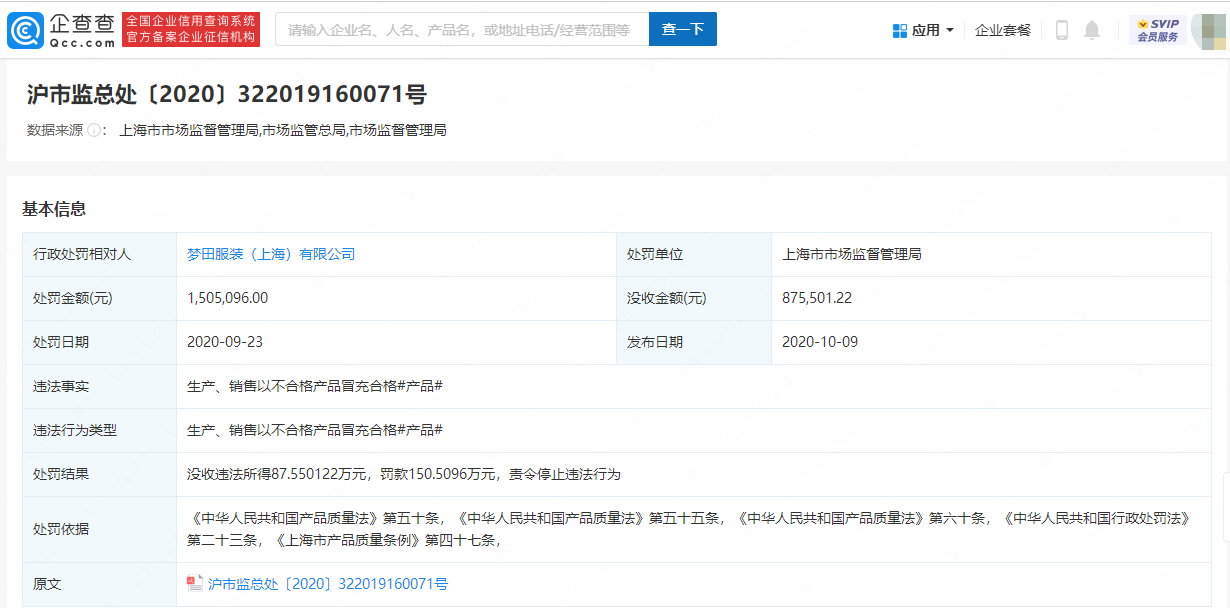Click the 没收金额(元) label cell

(694, 298)
